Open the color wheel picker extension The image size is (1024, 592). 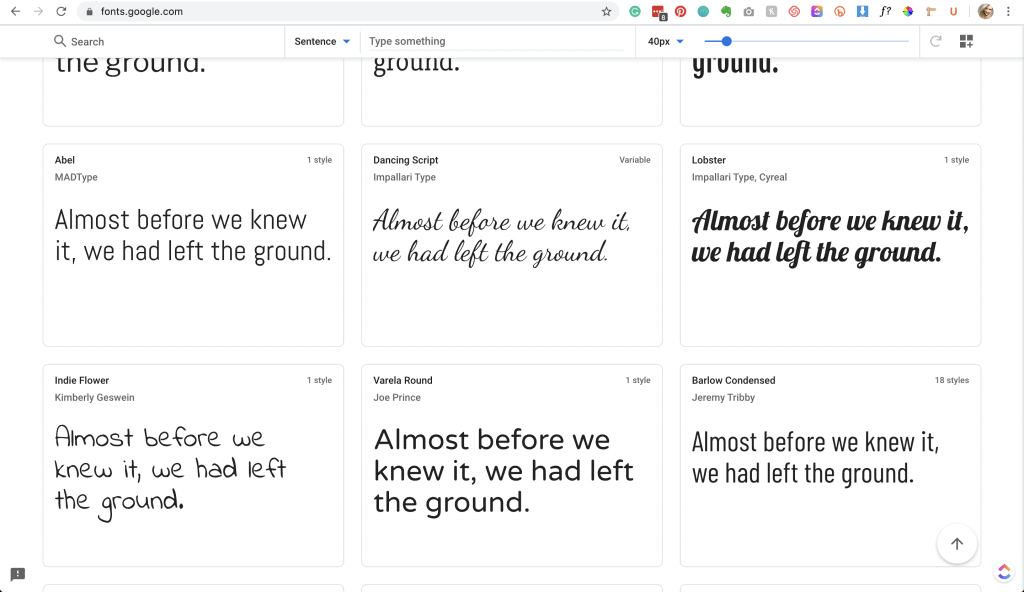click(x=908, y=11)
